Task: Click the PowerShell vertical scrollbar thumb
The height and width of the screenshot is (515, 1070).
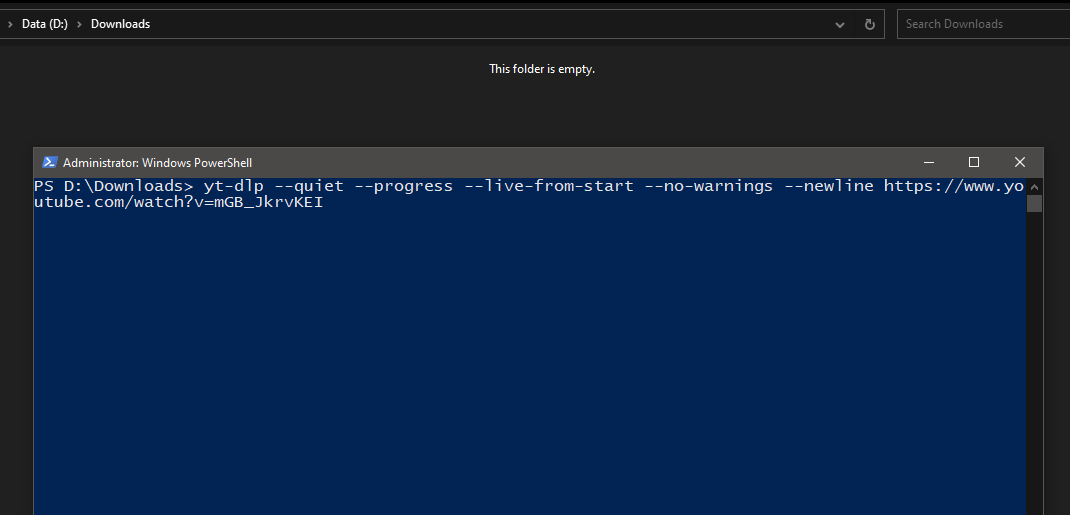Action: click(1035, 204)
